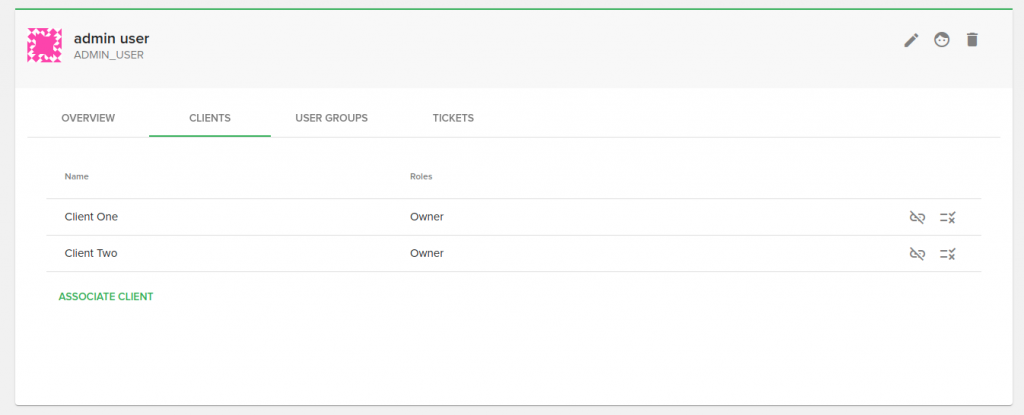Viewport: 1024px width, 415px height.
Task: Click the Associate Client button
Action: pyautogui.click(x=106, y=297)
